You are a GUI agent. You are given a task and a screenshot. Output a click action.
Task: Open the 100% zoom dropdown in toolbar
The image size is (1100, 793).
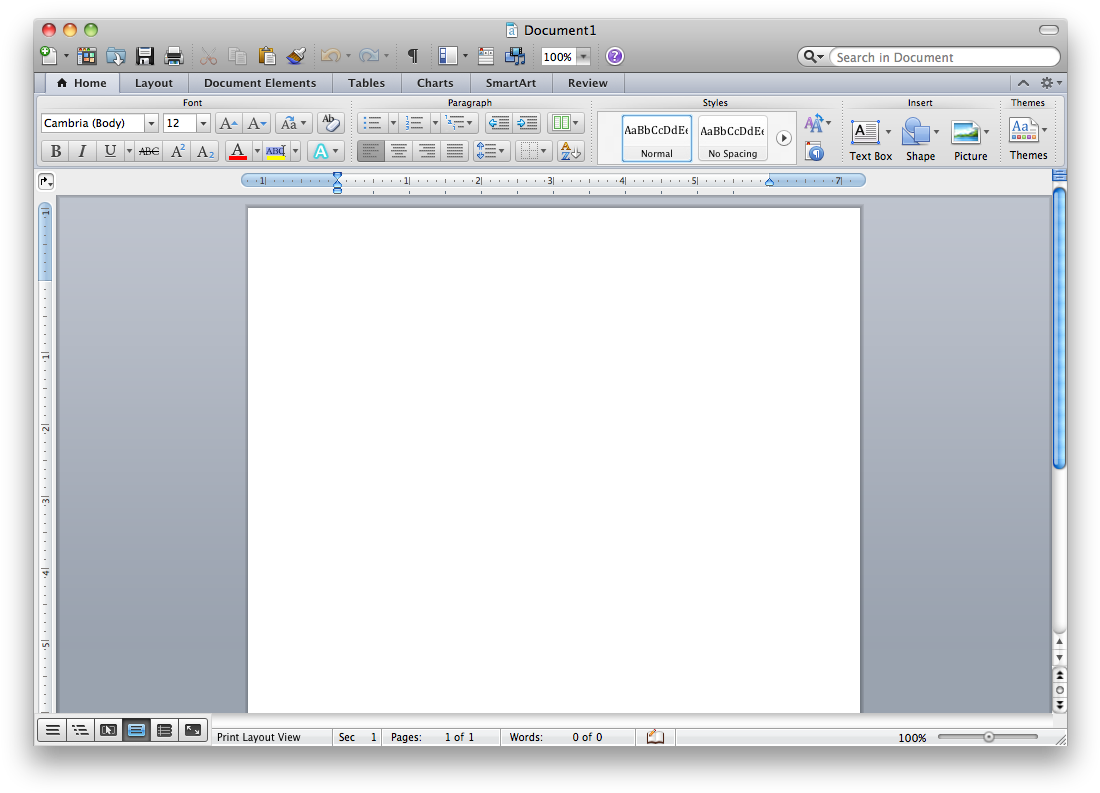[583, 57]
